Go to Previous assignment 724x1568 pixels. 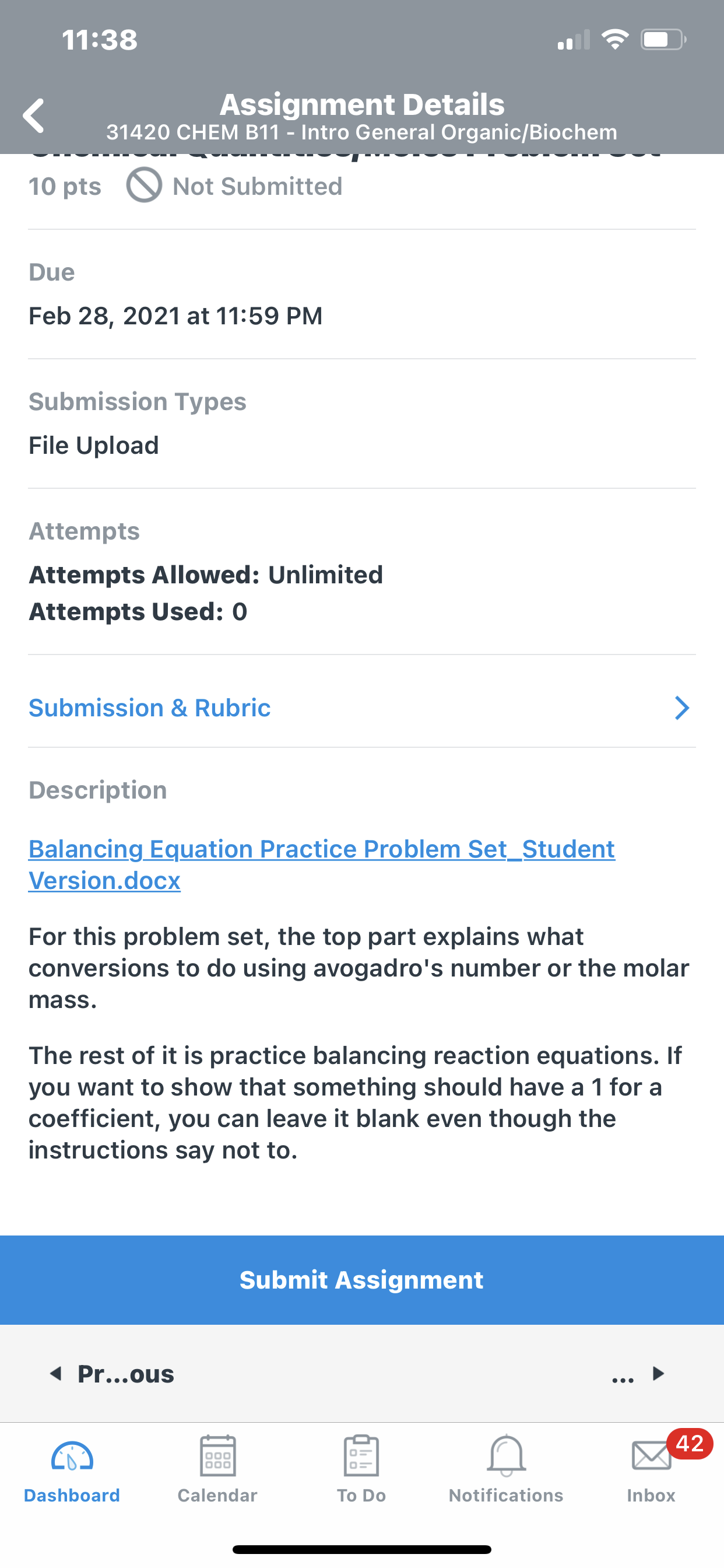pos(112,1374)
